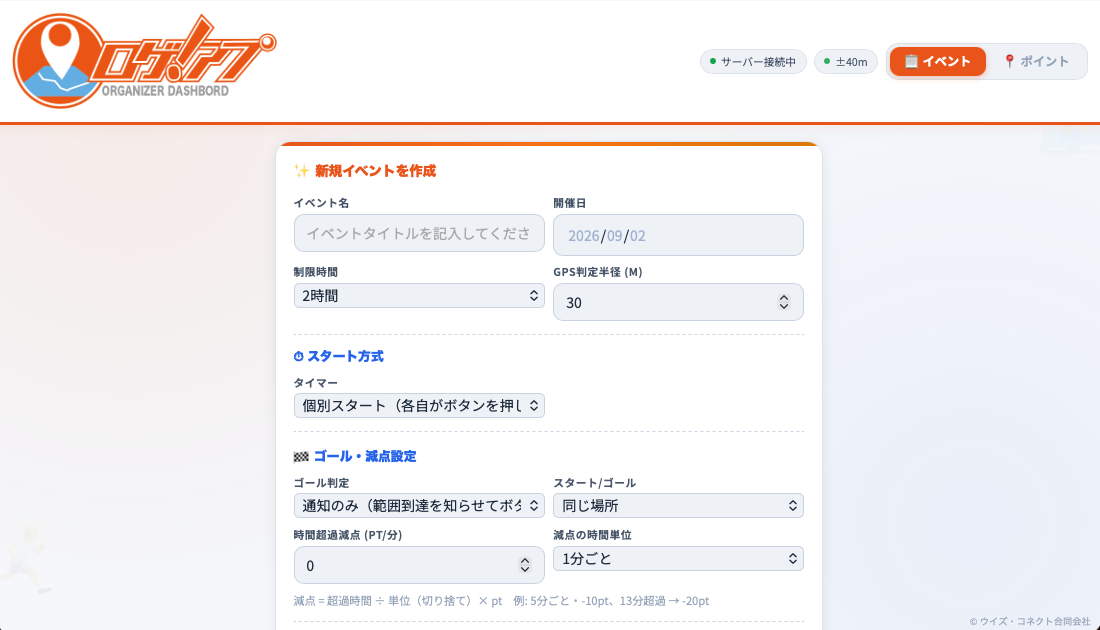Click the スタート/ゴール label
1100x630 pixels.
pos(595,483)
